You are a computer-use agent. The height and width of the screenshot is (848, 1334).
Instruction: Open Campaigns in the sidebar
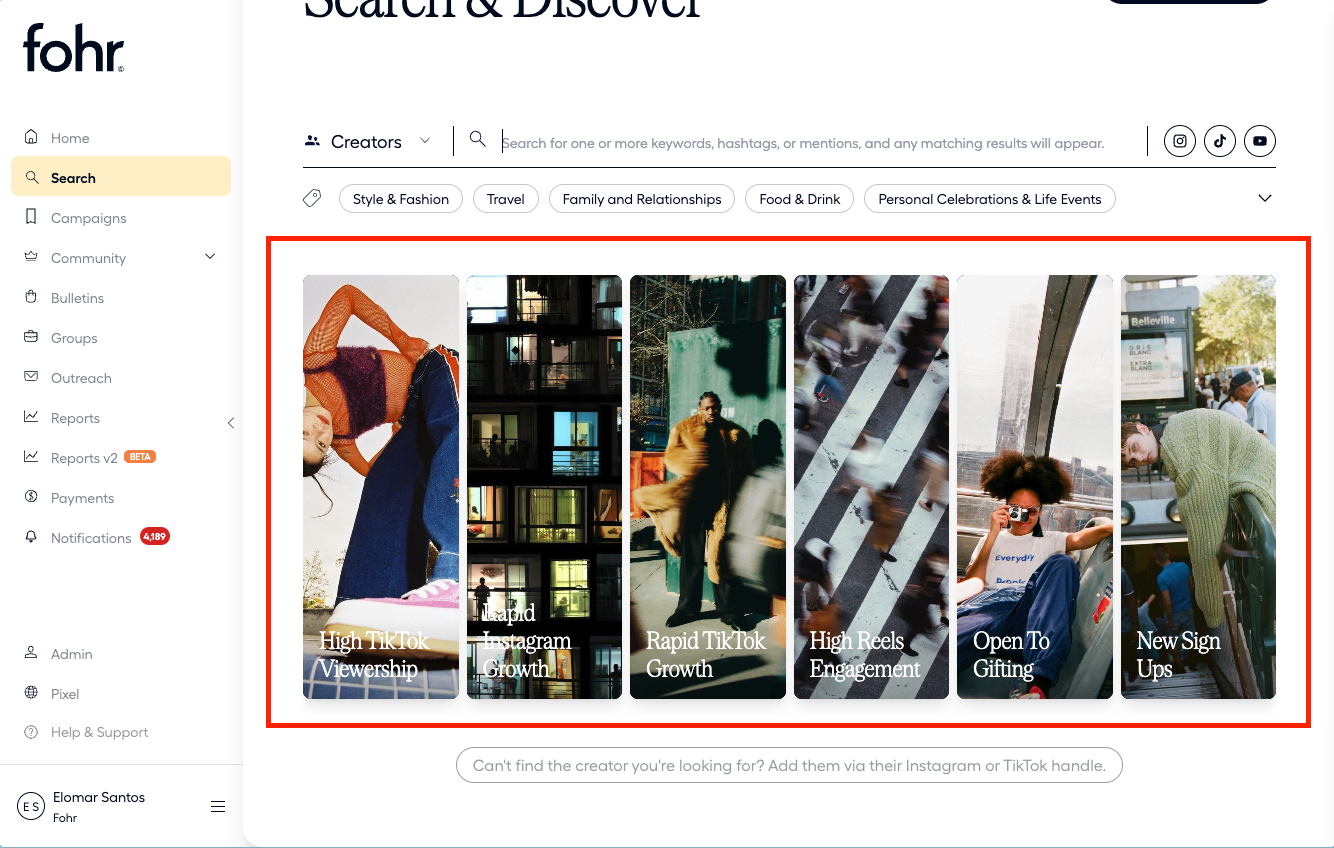click(88, 218)
